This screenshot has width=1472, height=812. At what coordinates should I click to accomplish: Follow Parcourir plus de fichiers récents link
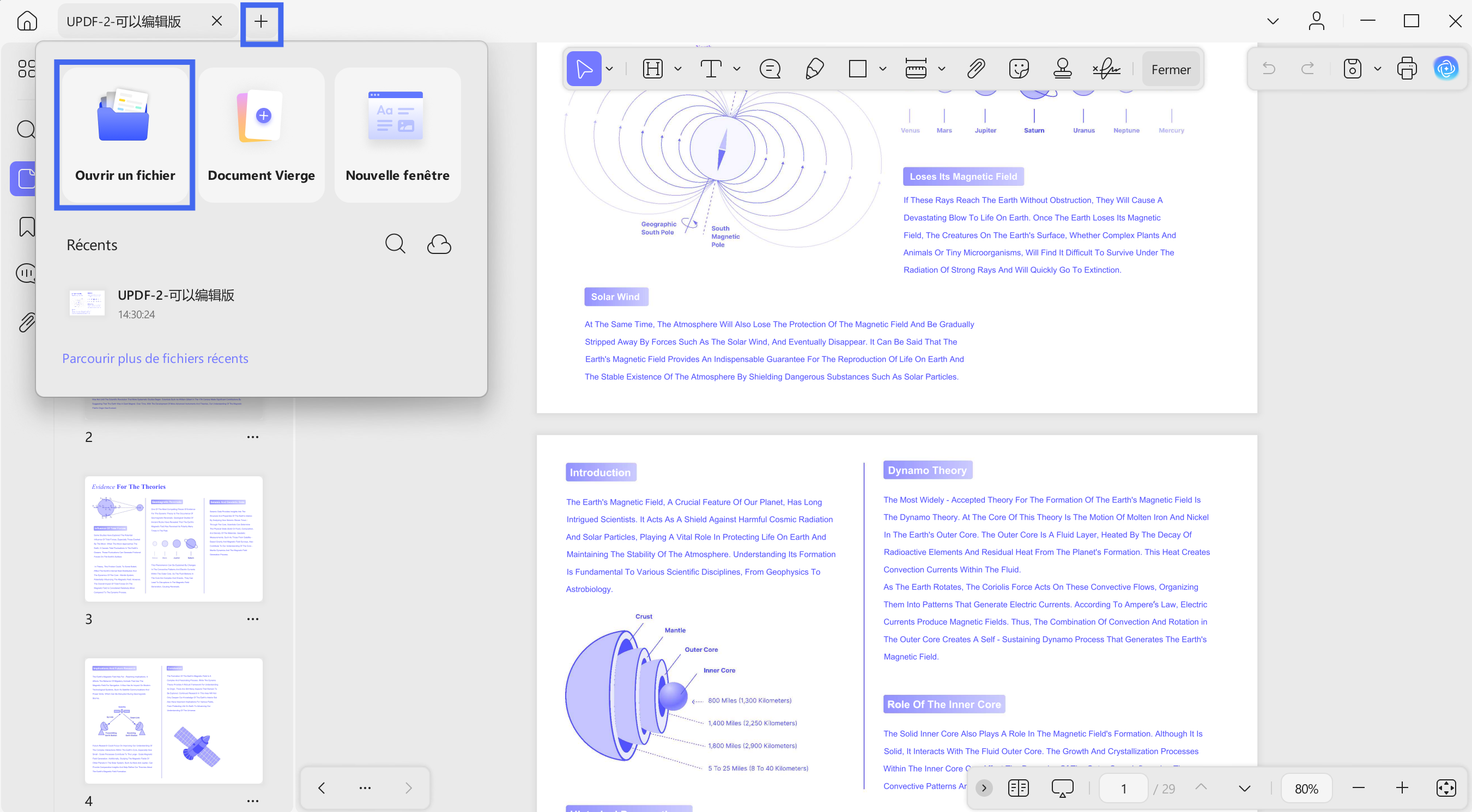coord(155,358)
